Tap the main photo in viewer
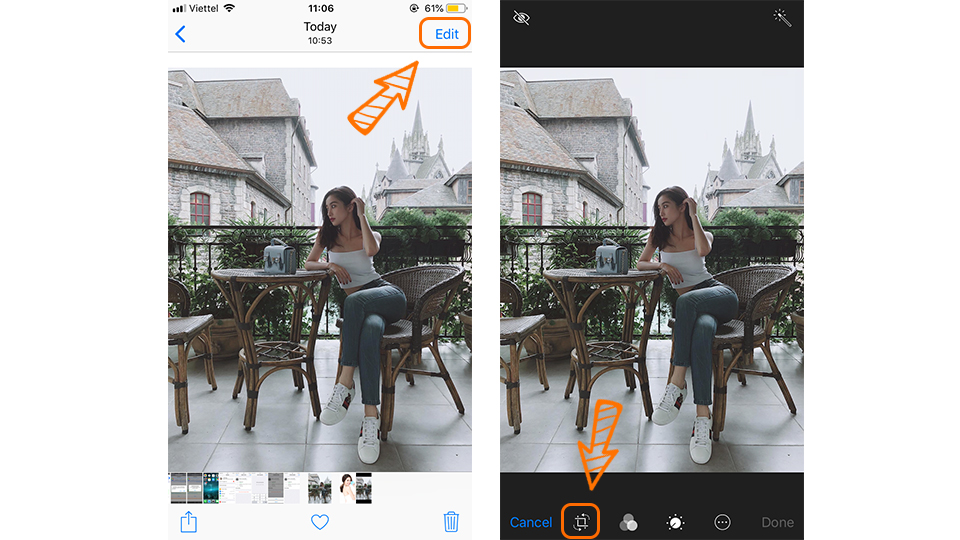The width and height of the screenshot is (960, 540). [320, 269]
